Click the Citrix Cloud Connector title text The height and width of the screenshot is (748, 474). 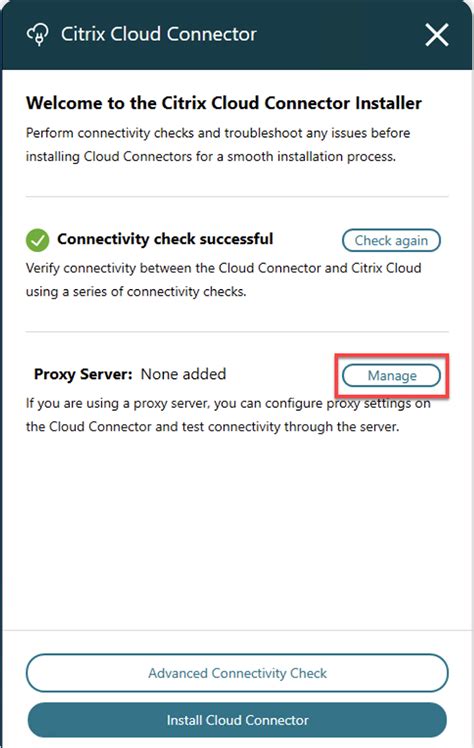point(158,34)
